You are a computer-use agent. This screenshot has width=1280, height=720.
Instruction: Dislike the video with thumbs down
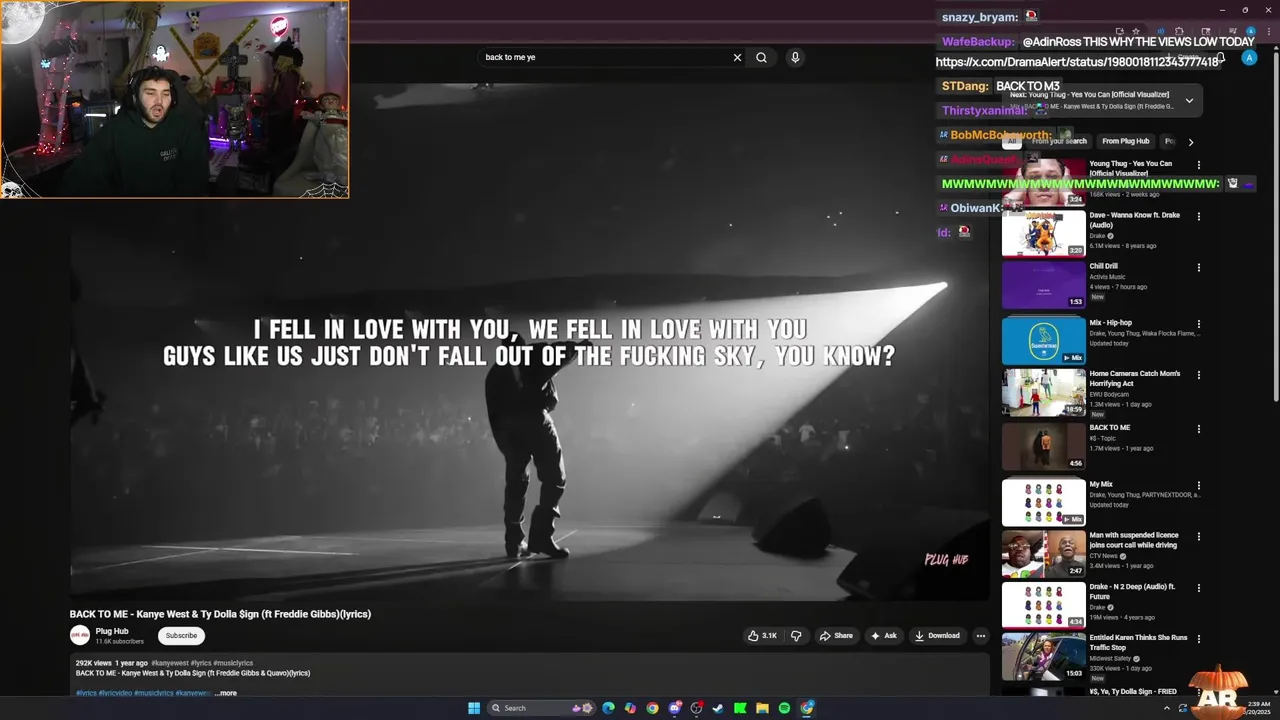(796, 635)
